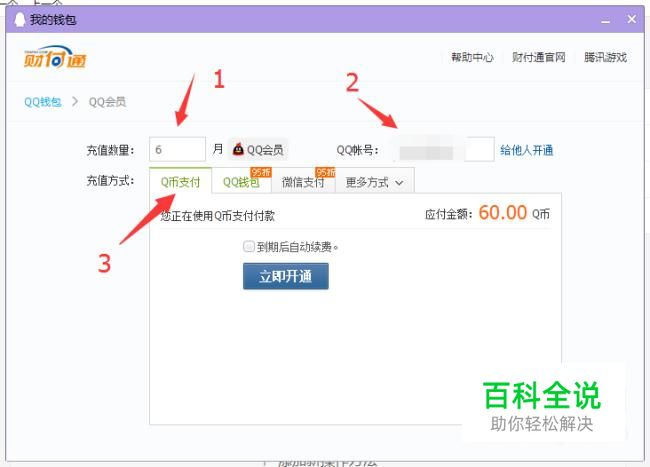Switch to 微信支付 payment tab

[303, 182]
